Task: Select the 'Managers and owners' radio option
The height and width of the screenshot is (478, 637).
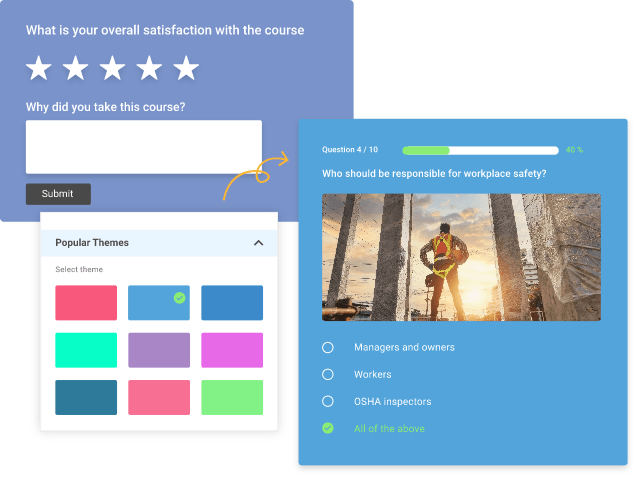Action: [x=327, y=347]
